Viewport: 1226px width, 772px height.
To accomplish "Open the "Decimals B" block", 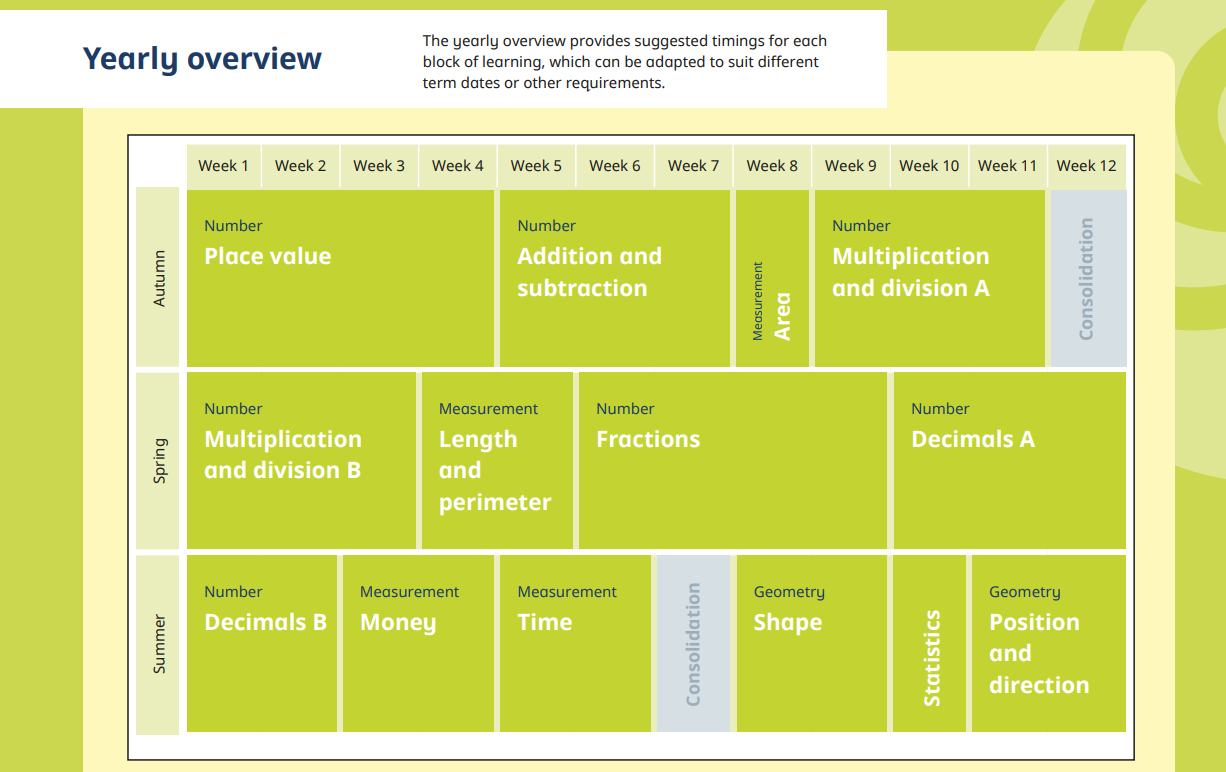I will [x=262, y=644].
